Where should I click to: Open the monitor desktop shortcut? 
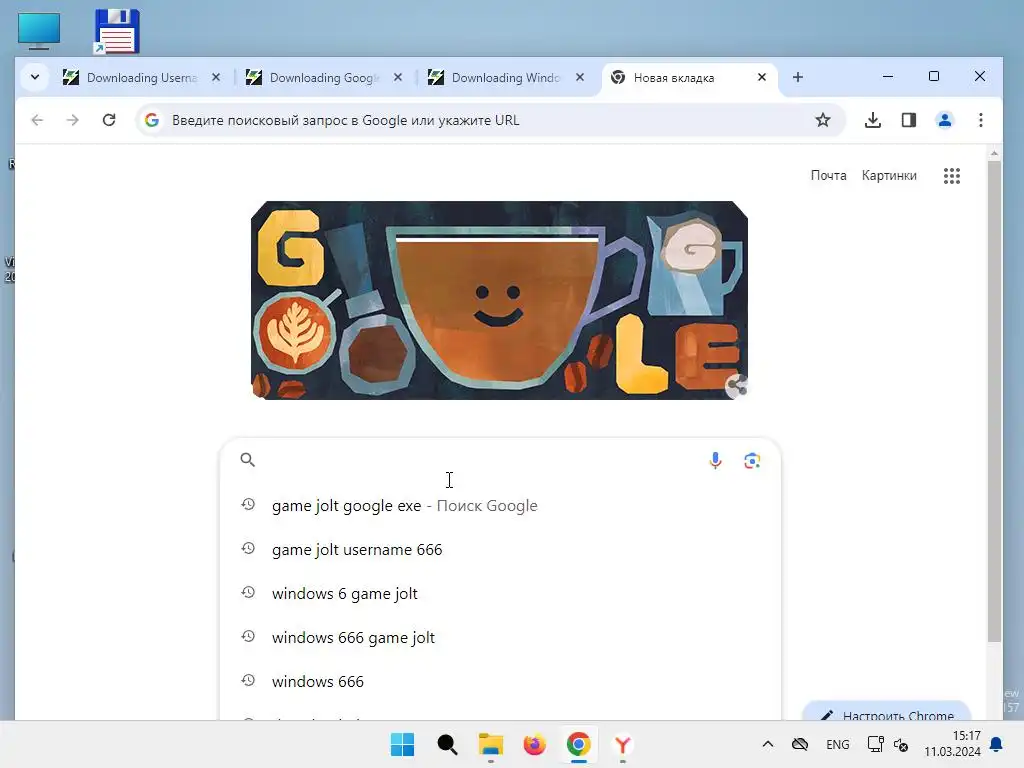click(39, 31)
